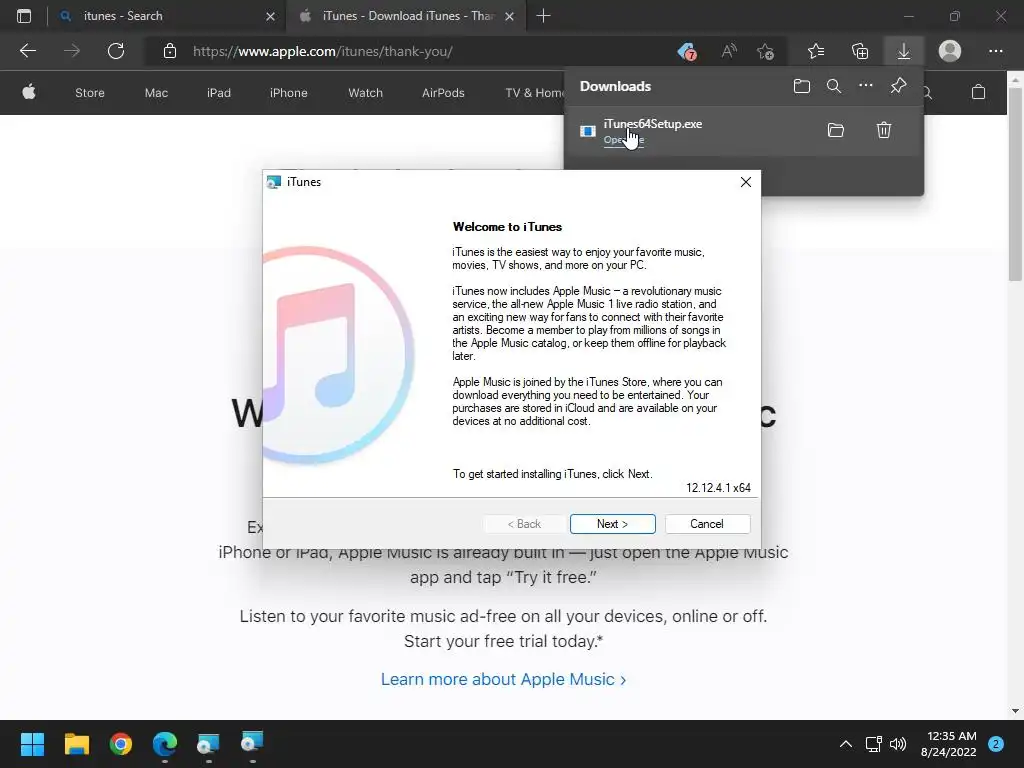Open the iPhone menu item
The height and width of the screenshot is (768, 1024).
click(x=289, y=93)
